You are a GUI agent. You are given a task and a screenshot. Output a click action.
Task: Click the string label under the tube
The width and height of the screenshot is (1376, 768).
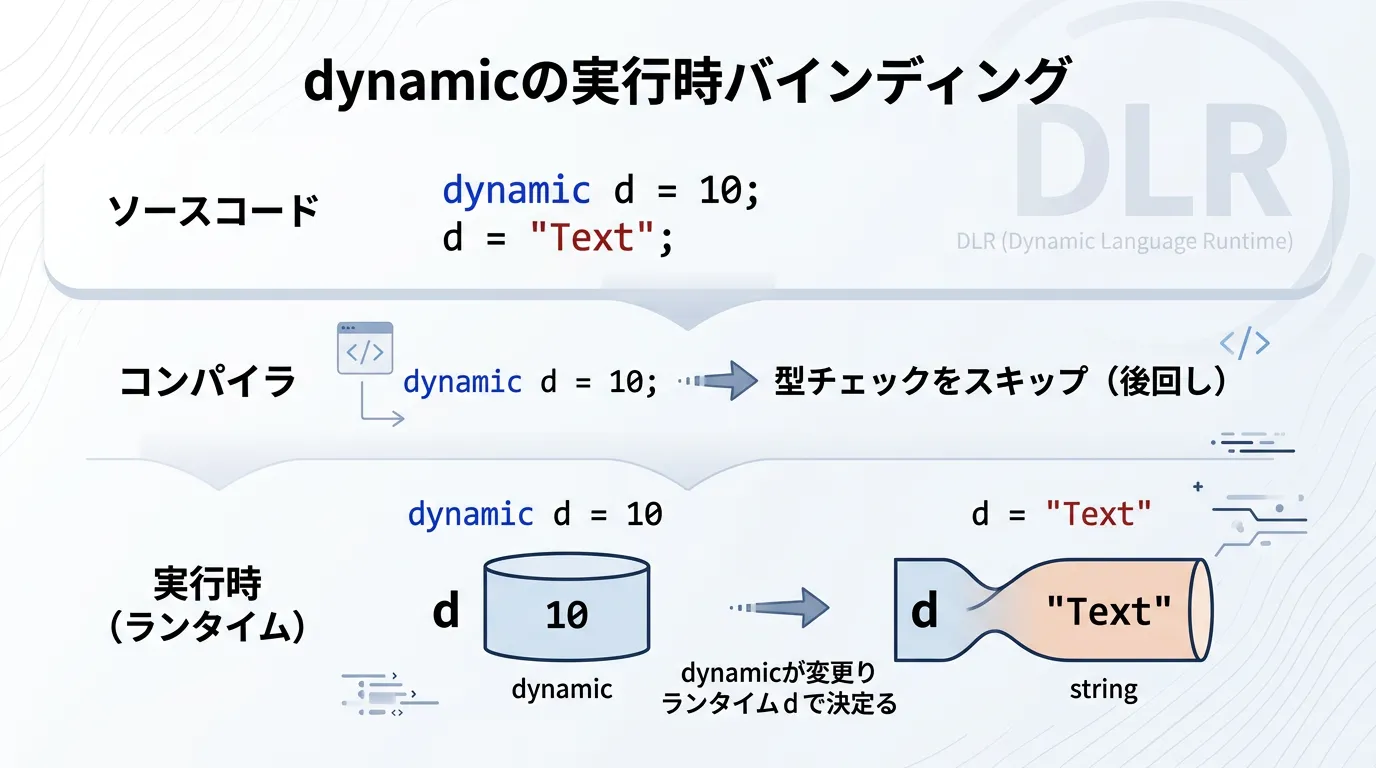click(x=1103, y=689)
